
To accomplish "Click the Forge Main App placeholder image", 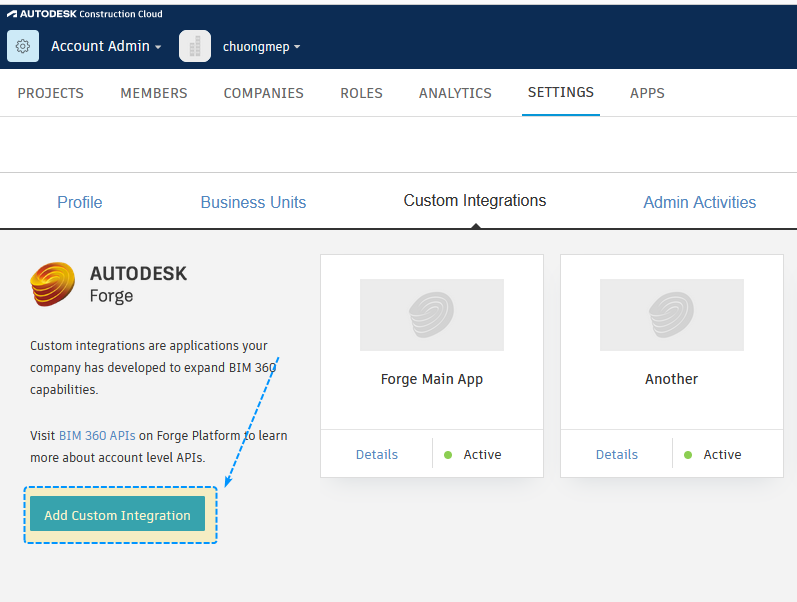I will pos(432,314).
